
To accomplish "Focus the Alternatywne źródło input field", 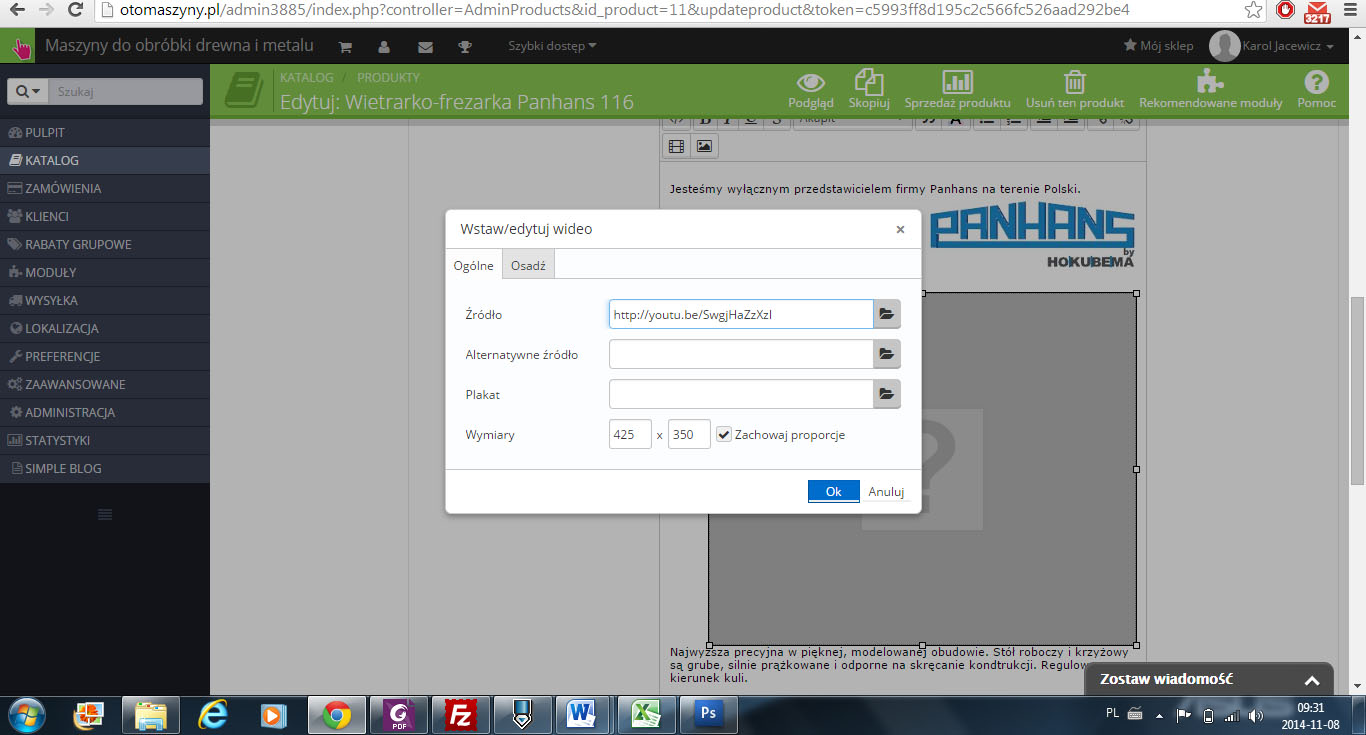I will pos(741,354).
